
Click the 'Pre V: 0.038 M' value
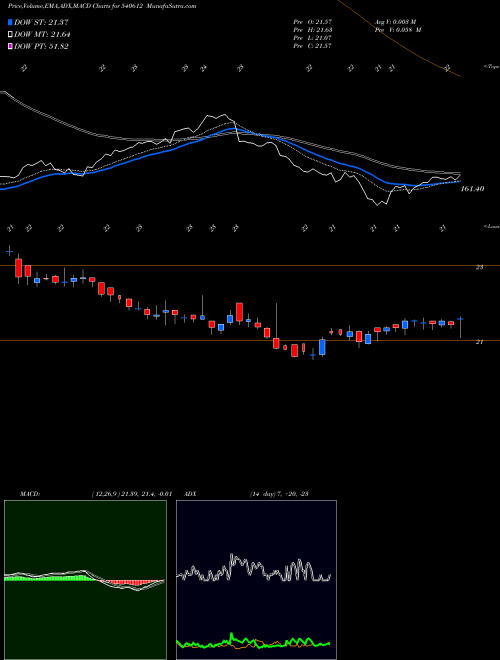coord(398,30)
